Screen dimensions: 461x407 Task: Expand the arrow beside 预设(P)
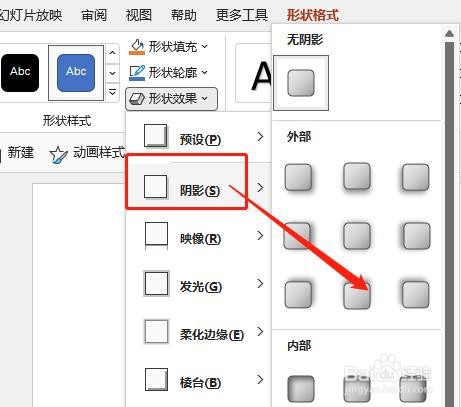260,137
